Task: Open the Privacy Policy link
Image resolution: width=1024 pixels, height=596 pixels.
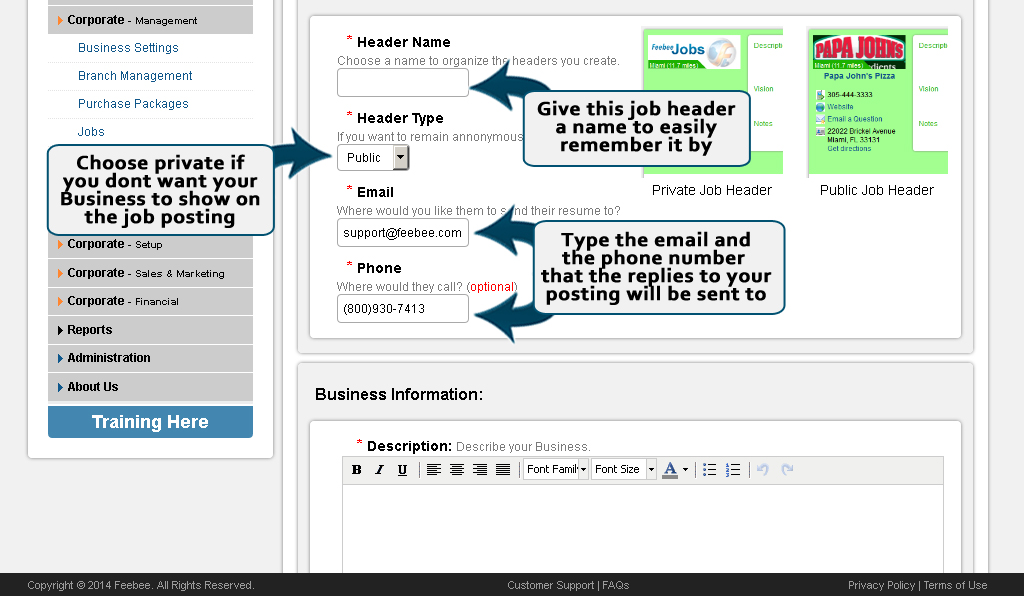Action: 881,585
